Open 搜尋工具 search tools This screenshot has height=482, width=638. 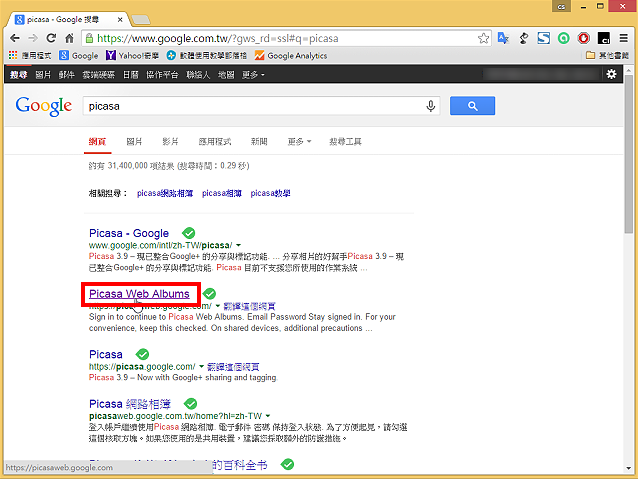coord(345,142)
